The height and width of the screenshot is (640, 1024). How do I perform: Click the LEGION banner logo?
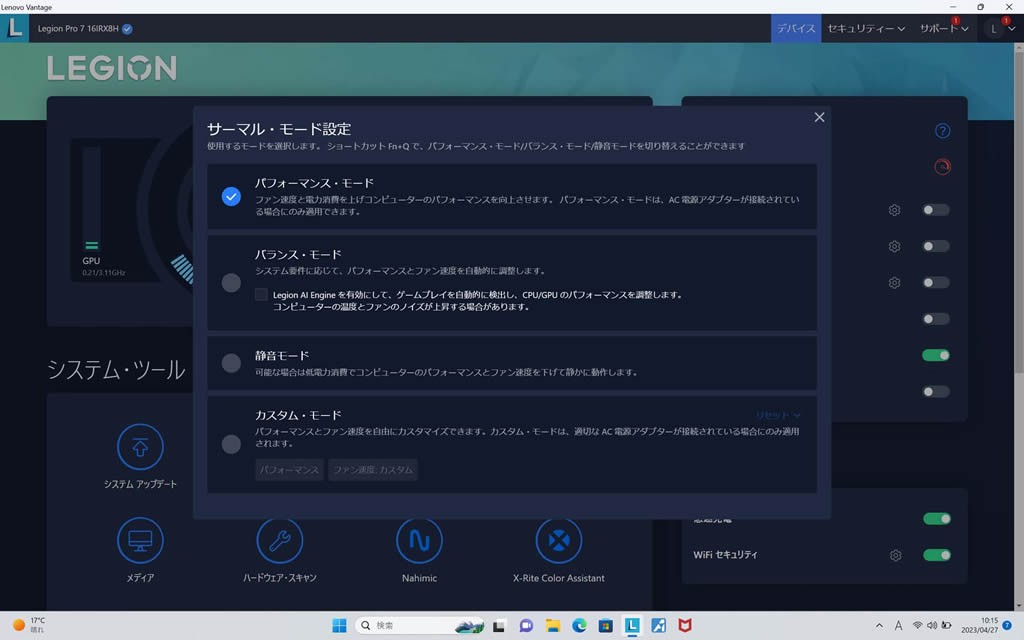click(112, 68)
